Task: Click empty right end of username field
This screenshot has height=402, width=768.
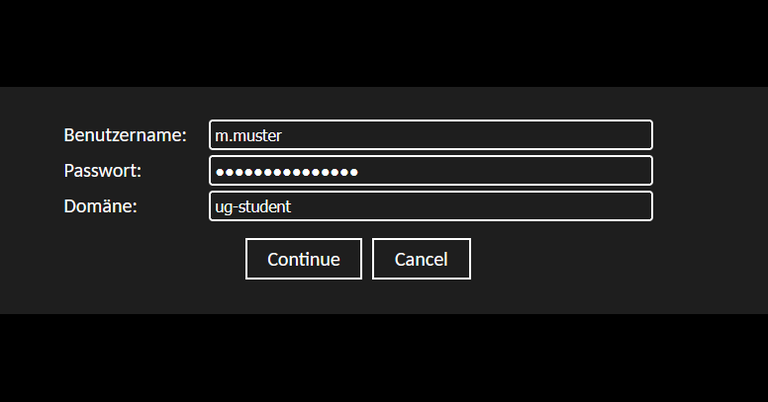Action: (600, 135)
